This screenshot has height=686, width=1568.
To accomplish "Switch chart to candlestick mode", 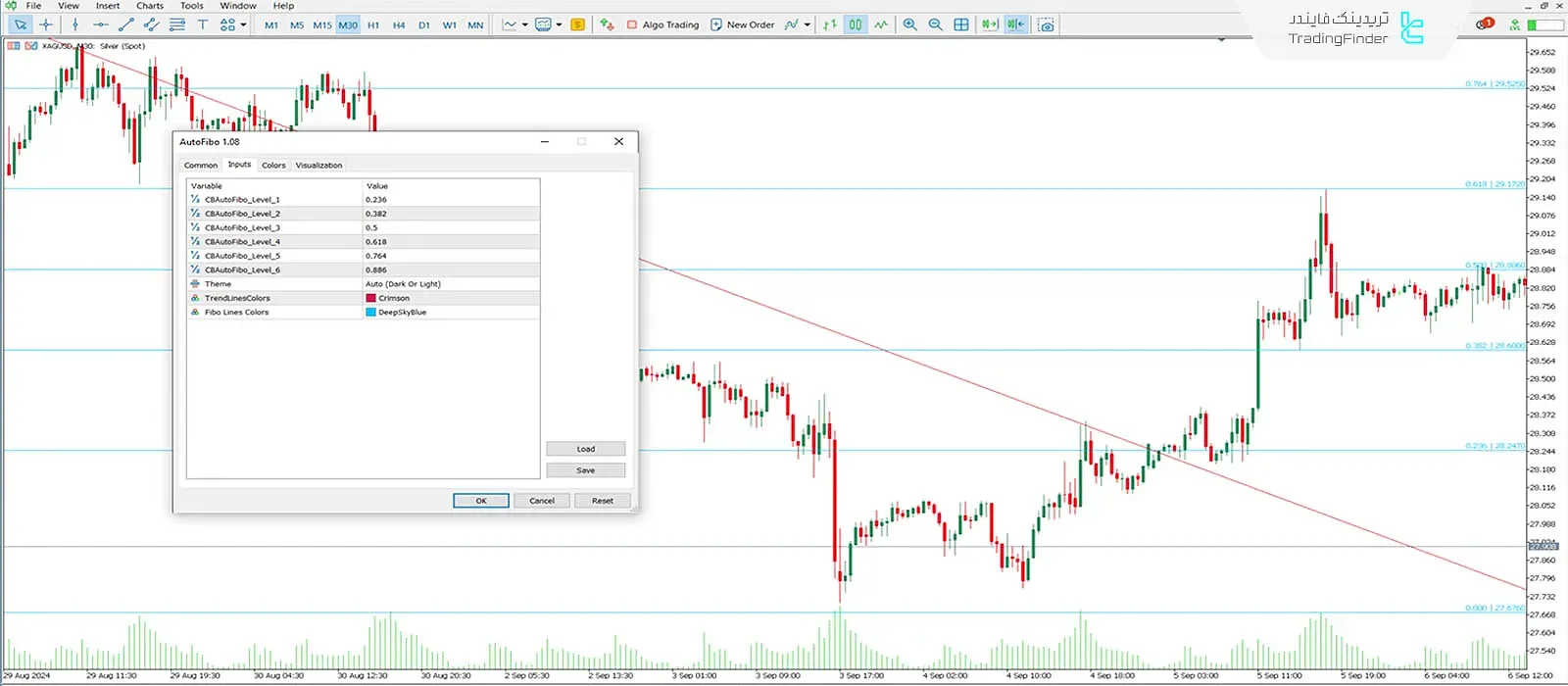I will [x=856, y=24].
